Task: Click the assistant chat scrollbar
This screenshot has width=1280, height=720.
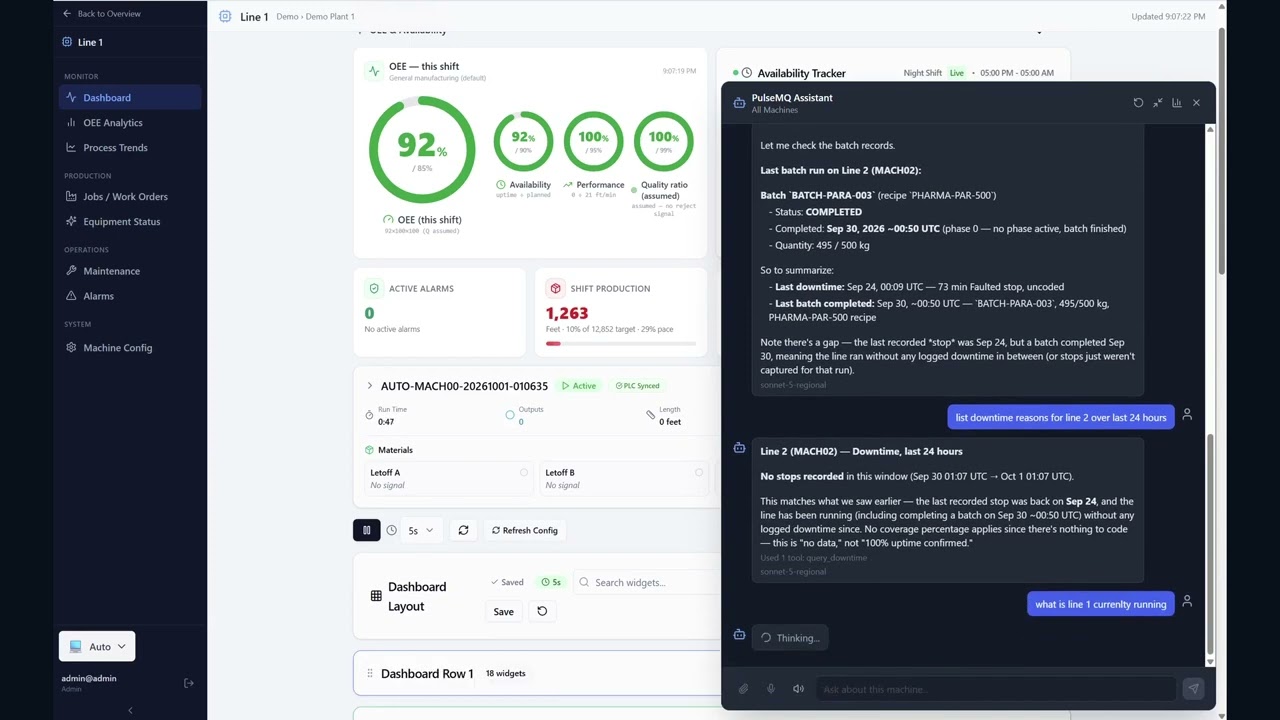Action: tap(1211, 545)
